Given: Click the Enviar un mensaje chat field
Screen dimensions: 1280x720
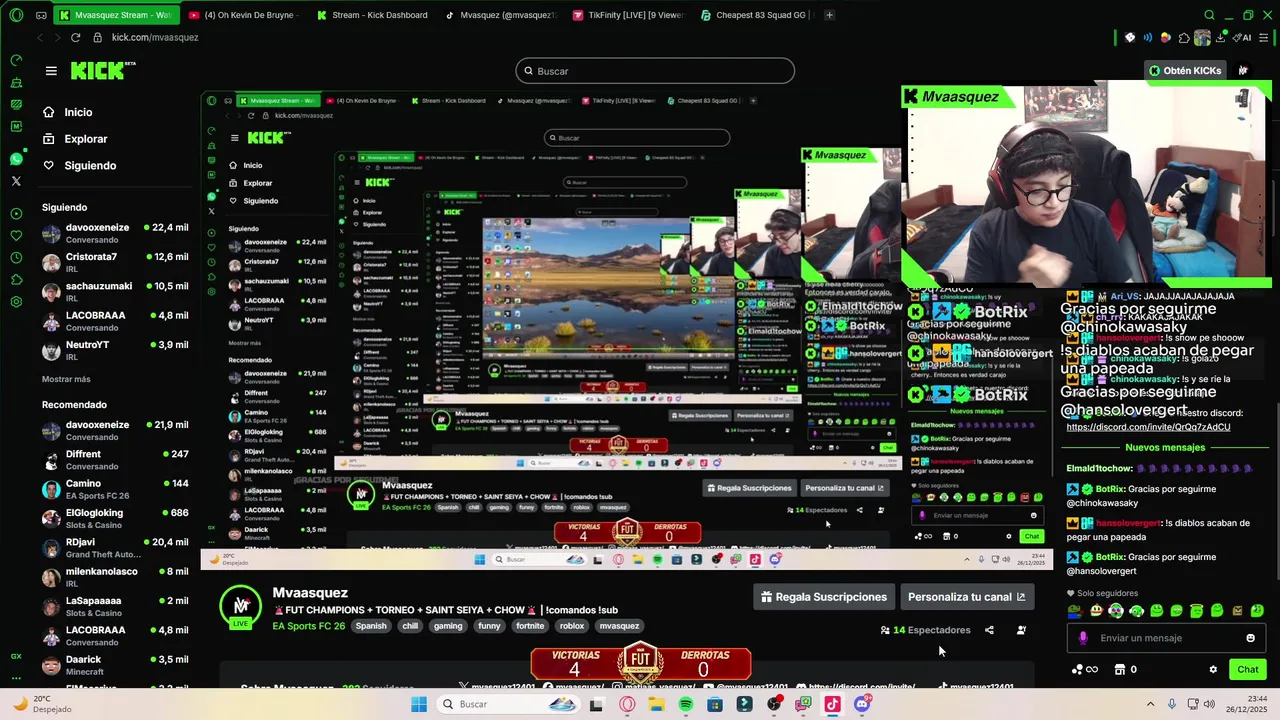Looking at the screenshot, I should click(x=1165, y=638).
